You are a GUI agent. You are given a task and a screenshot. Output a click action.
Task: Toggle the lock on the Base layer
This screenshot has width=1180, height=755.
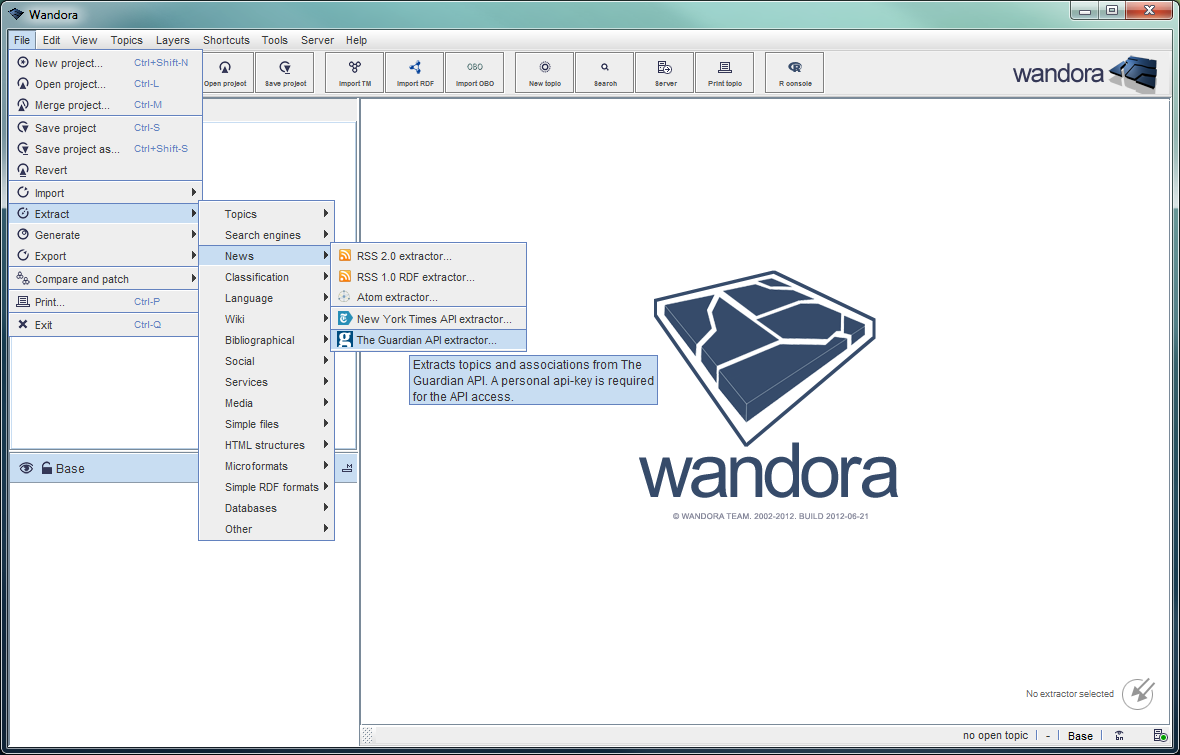(x=47, y=468)
